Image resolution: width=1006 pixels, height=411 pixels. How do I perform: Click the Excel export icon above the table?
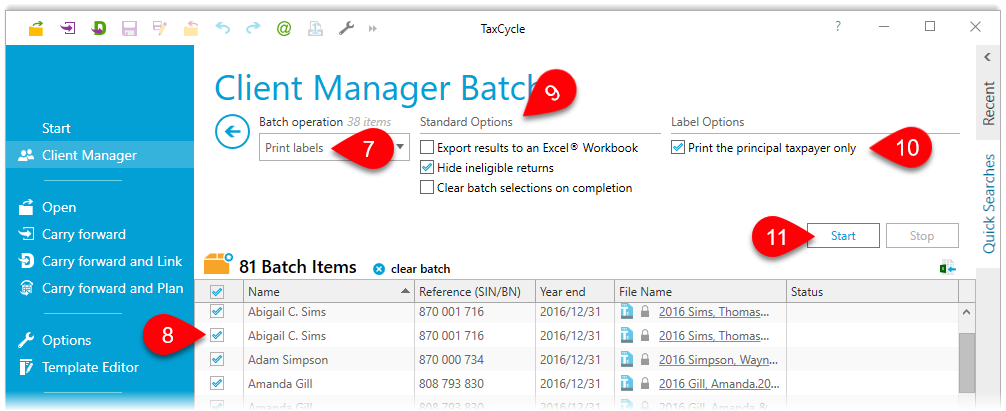click(948, 269)
